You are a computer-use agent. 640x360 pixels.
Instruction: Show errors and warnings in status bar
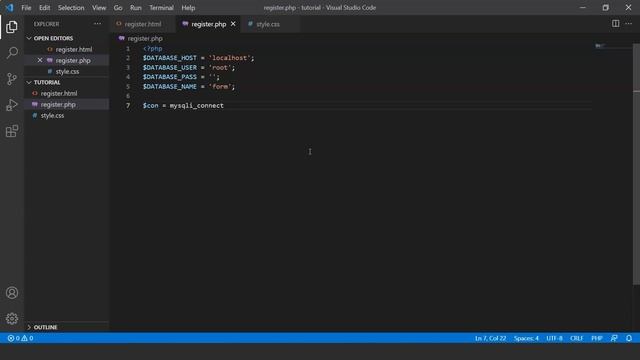click(x=20, y=338)
